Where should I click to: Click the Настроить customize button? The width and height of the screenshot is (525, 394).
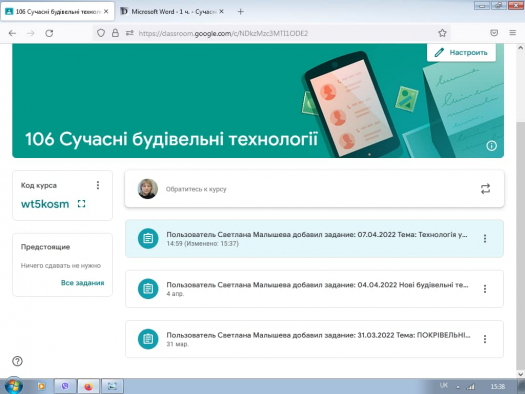pos(461,53)
